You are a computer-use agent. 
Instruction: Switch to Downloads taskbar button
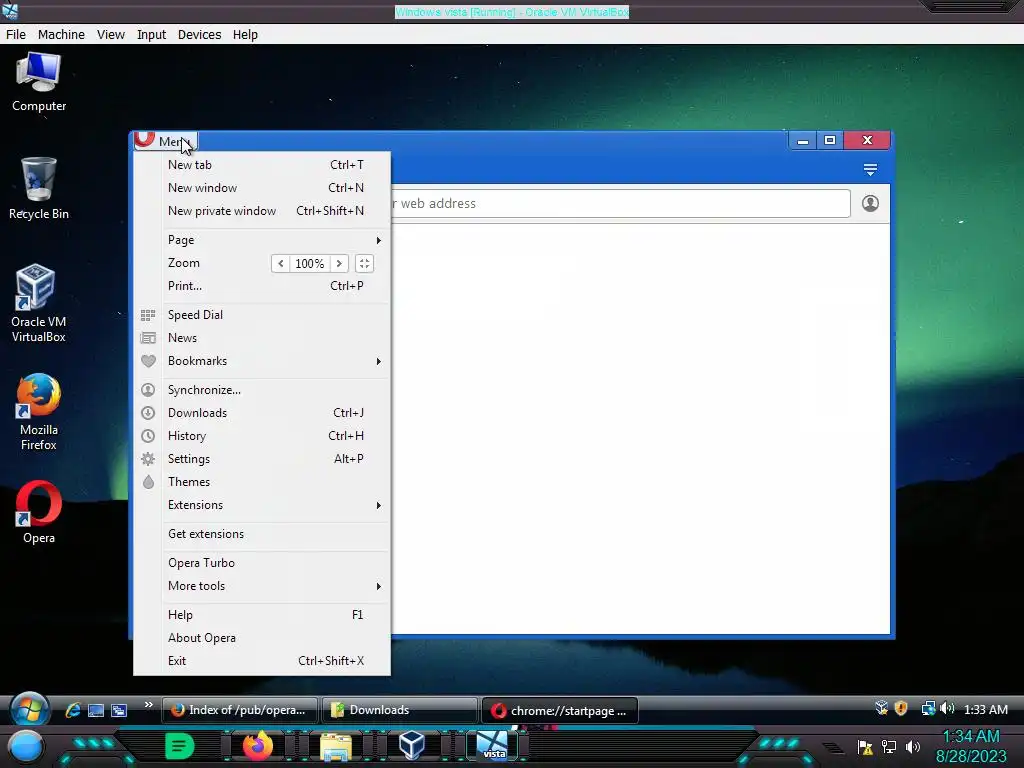(400, 710)
